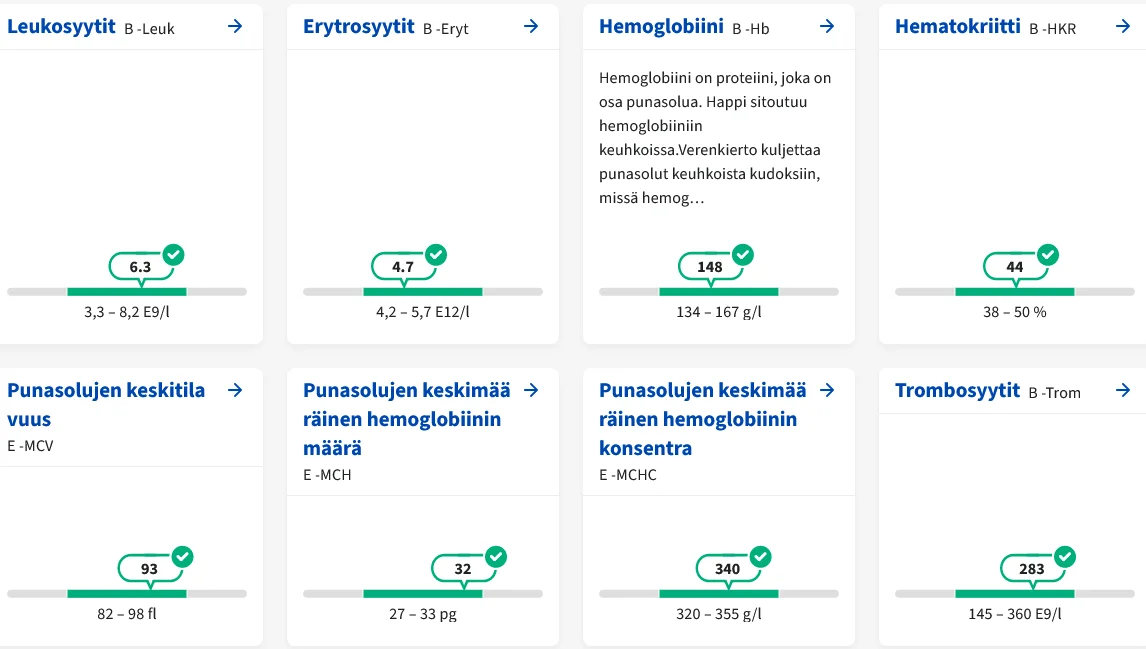Screen dimensions: 1146x649
Task: Click the arrow icon on E-MCH card
Action: point(531,390)
